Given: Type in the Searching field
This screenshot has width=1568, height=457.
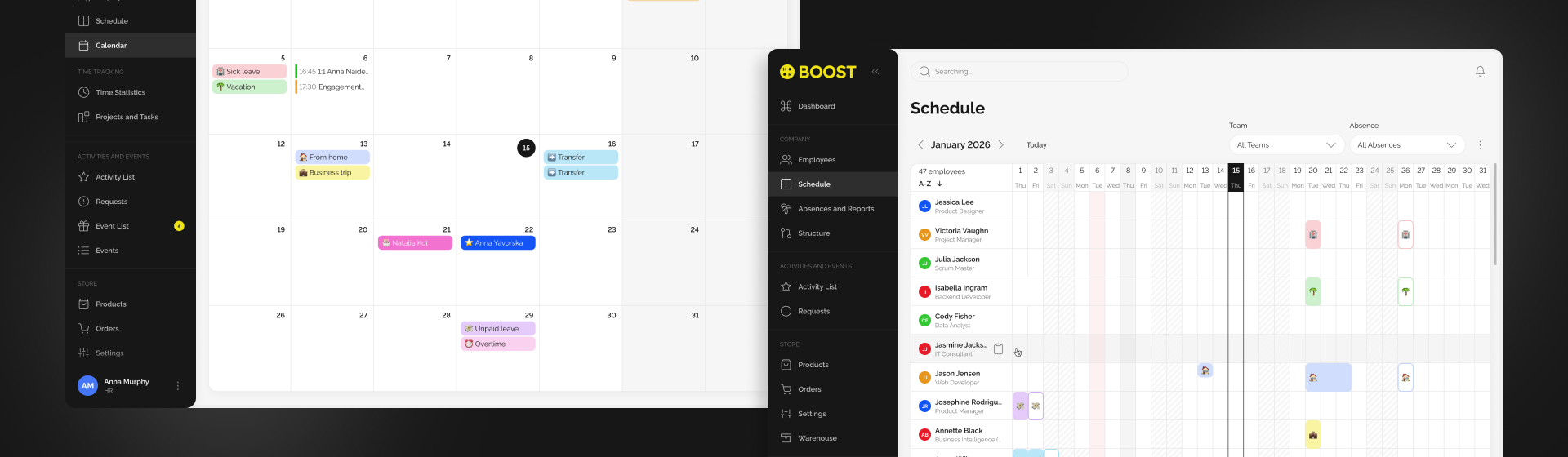Looking at the screenshot, I should [1021, 72].
